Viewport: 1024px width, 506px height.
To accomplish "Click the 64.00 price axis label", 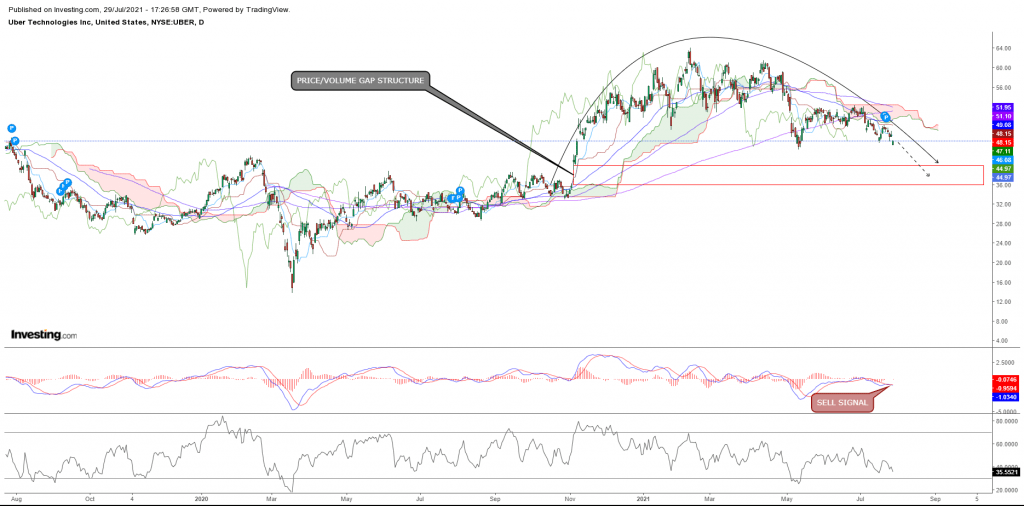I will click(x=1003, y=48).
